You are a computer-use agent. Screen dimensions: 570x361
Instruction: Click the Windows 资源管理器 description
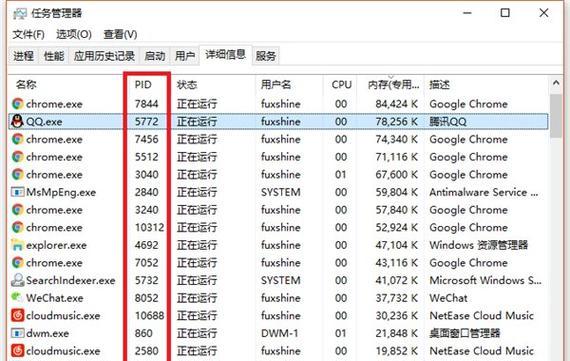click(478, 245)
